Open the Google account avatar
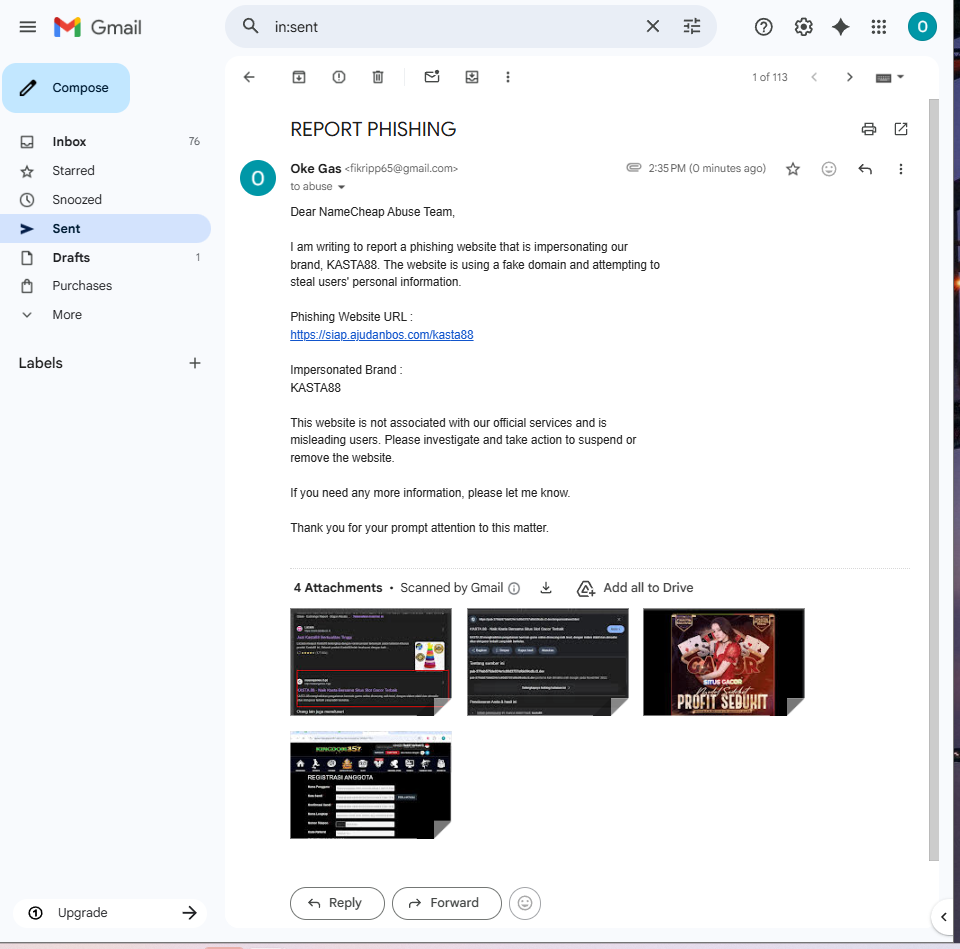Viewport: 960px width, 949px height. (x=922, y=27)
